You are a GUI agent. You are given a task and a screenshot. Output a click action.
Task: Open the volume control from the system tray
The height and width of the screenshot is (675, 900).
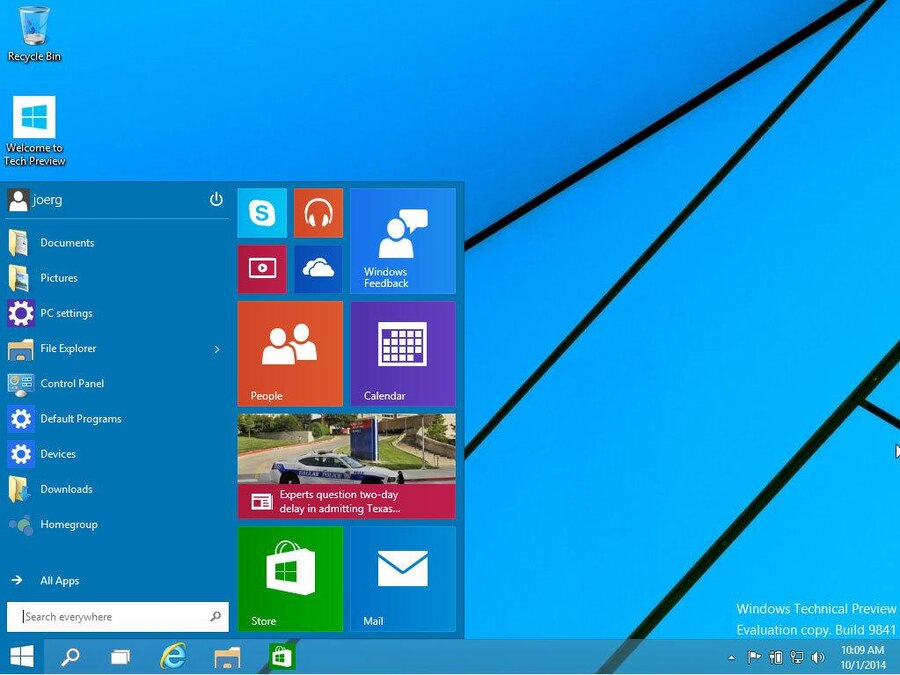tap(819, 657)
